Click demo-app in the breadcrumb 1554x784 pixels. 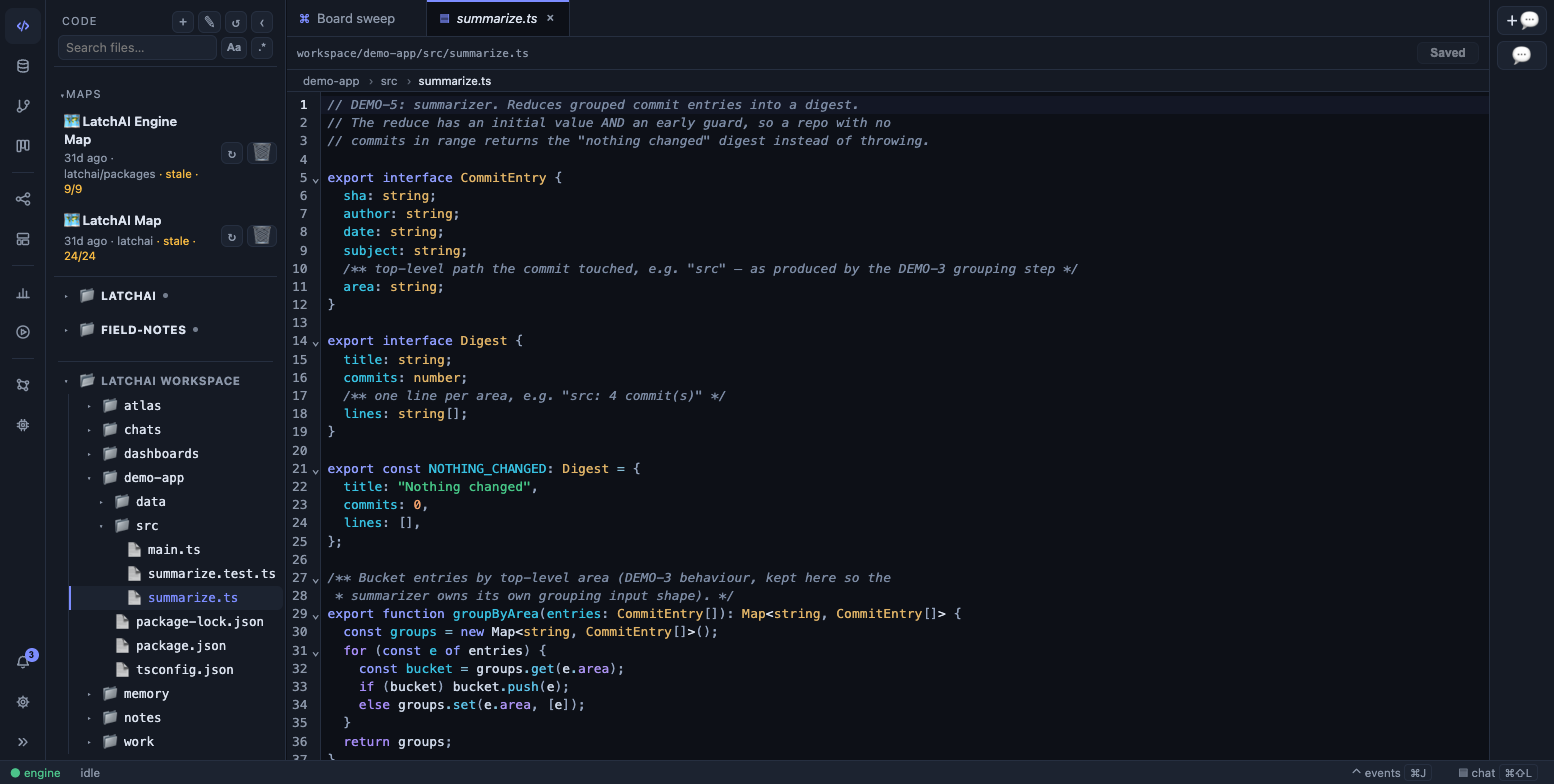click(x=331, y=81)
